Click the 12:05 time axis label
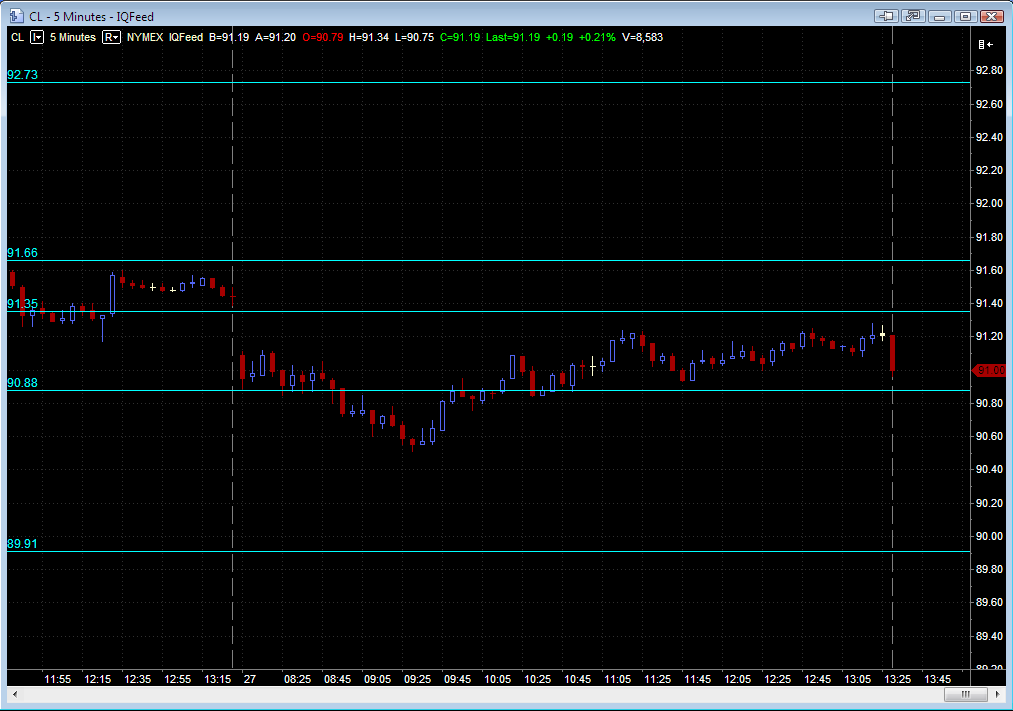The image size is (1013, 711). click(x=738, y=679)
